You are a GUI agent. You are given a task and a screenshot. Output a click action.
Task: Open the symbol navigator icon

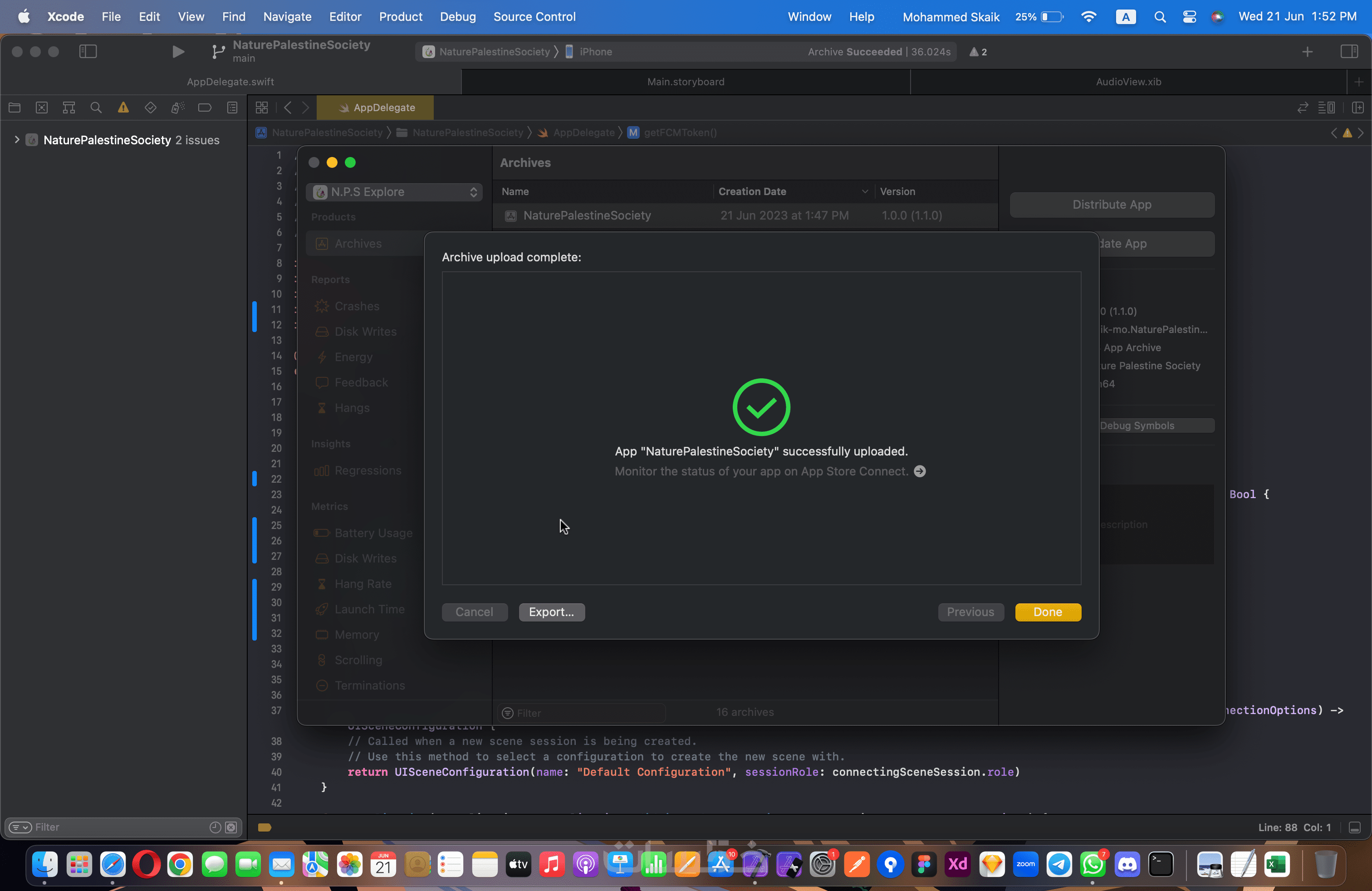click(69, 108)
